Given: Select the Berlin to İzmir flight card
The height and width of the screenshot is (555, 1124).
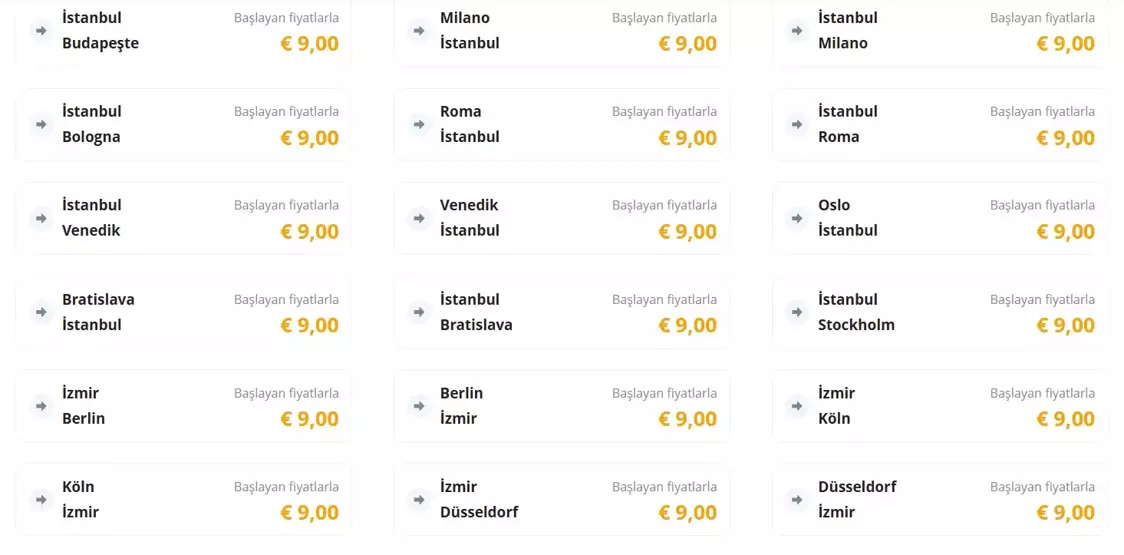Looking at the screenshot, I should pos(561,406).
